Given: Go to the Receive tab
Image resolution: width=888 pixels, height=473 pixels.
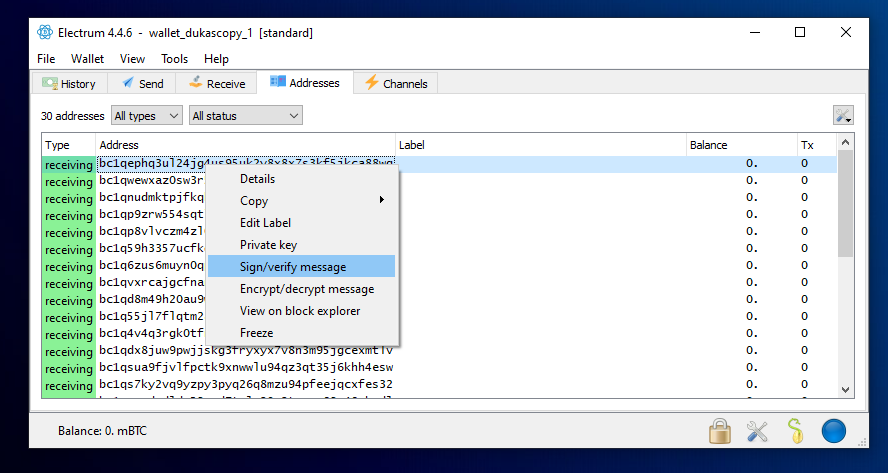Looking at the screenshot, I should [x=216, y=84].
